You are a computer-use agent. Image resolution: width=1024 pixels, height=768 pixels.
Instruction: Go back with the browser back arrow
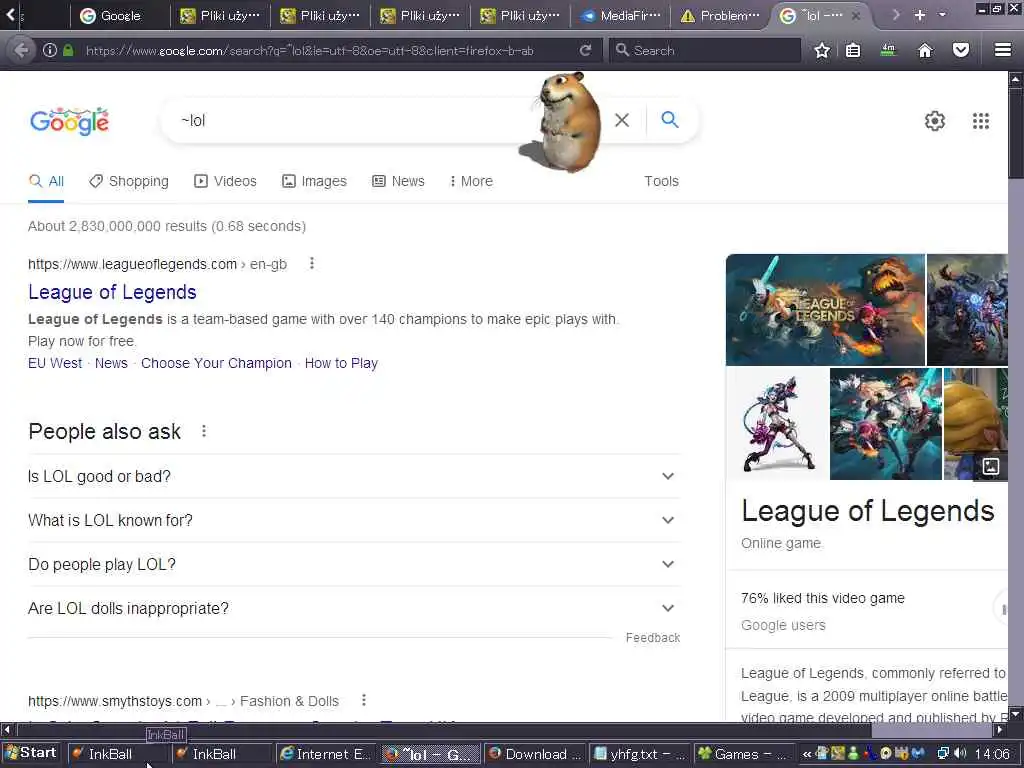(x=21, y=50)
